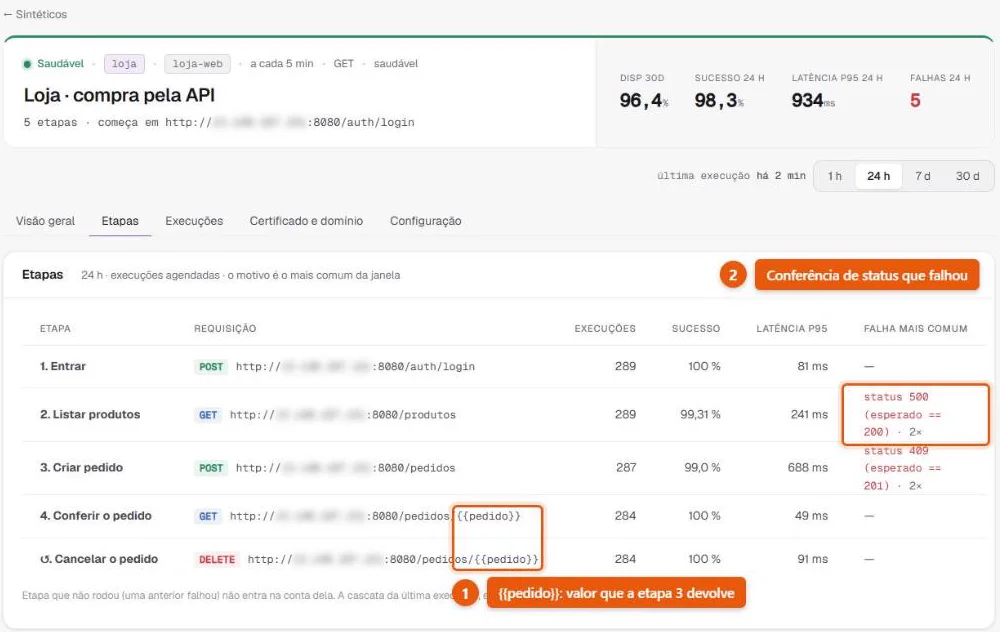Click the 99,31 % success of Listar produtos

coord(700,415)
